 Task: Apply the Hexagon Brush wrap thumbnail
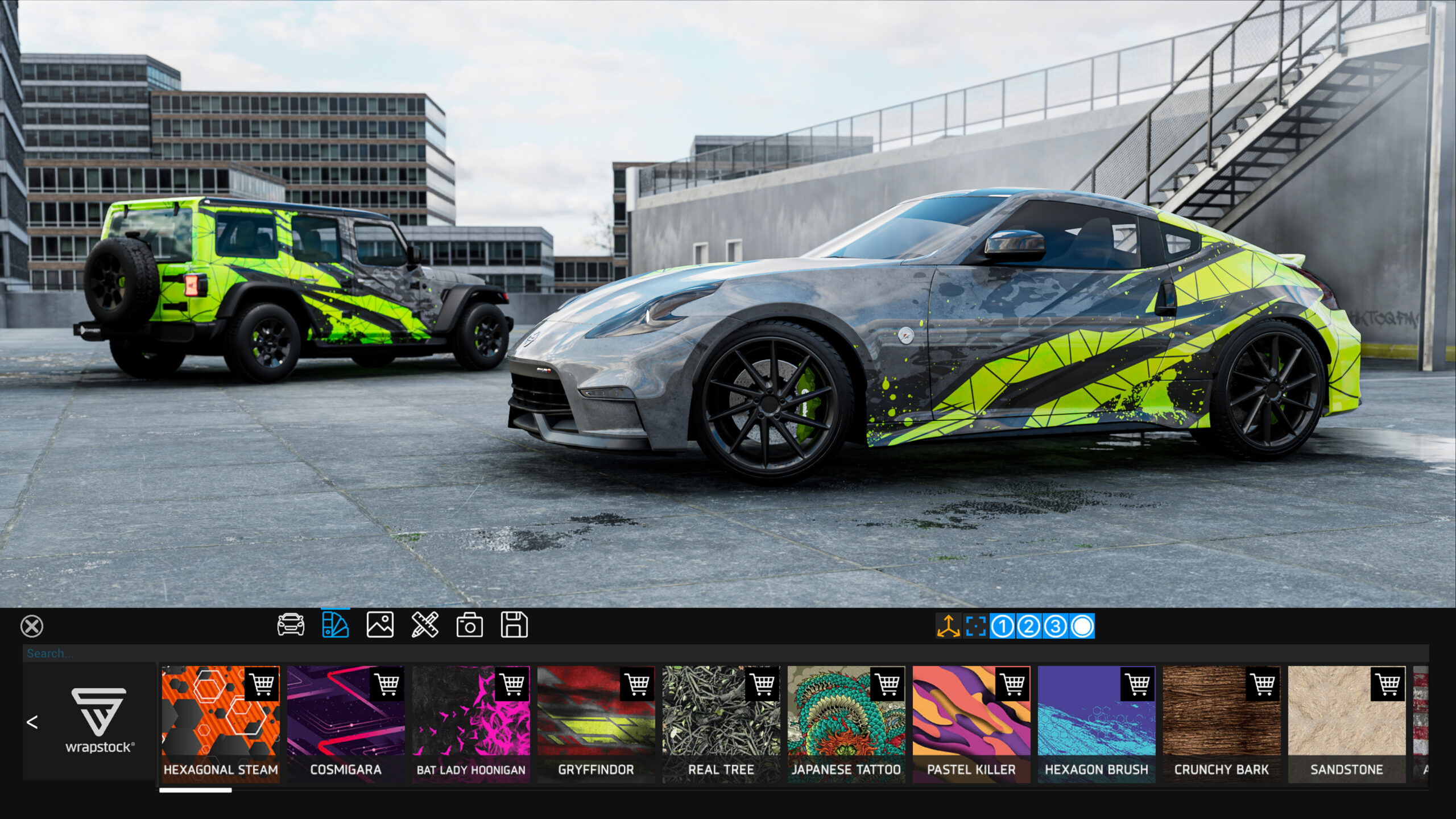[1097, 725]
